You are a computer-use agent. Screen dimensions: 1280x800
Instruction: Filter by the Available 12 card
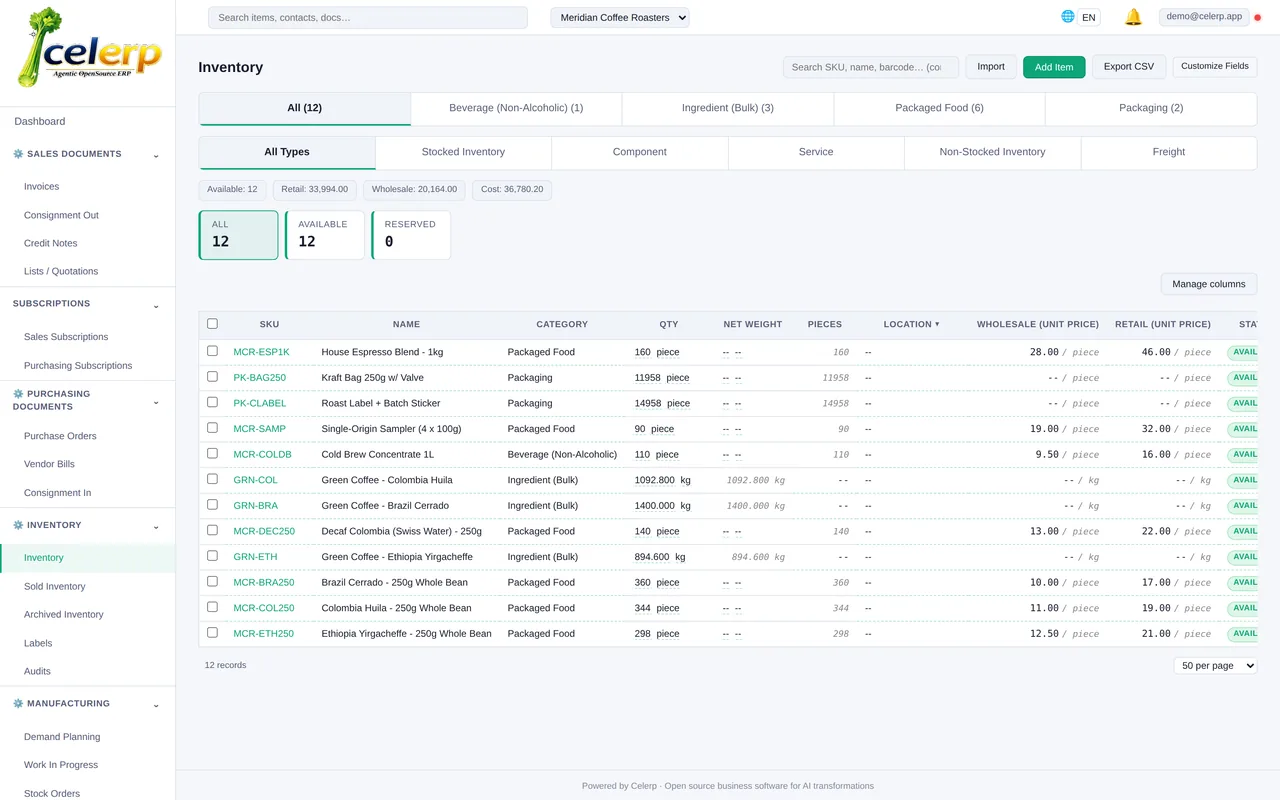point(325,235)
